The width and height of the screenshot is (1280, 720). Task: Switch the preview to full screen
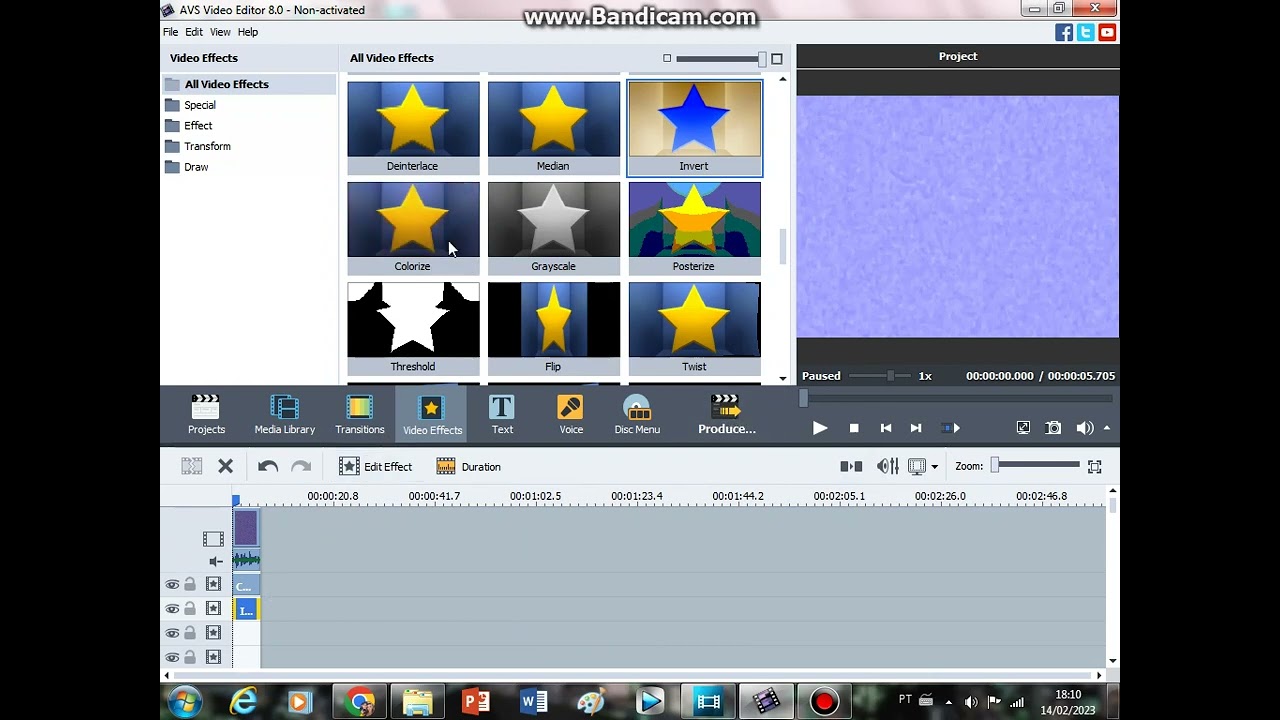pos(1023,428)
